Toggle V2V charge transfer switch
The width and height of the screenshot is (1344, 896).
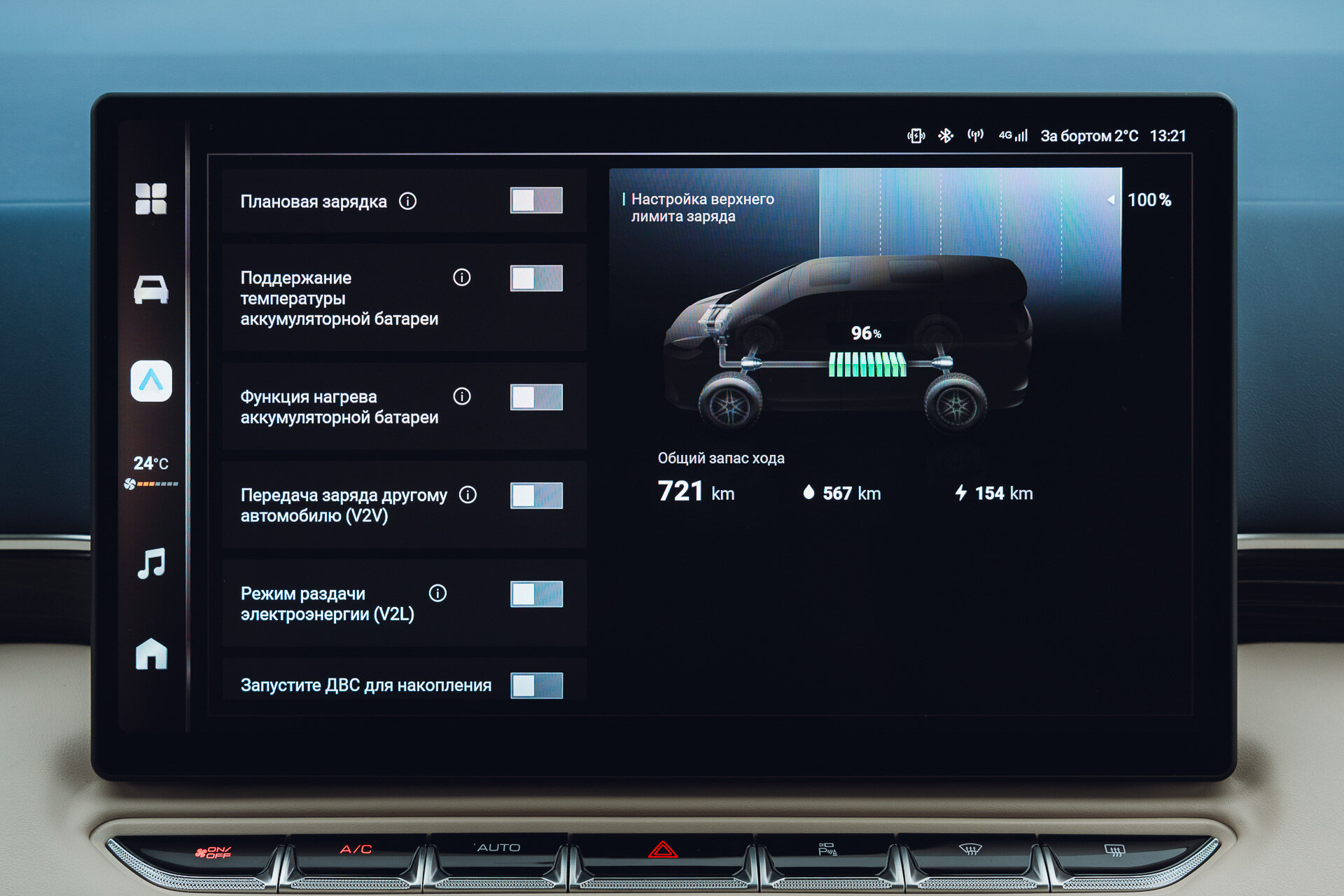point(536,496)
